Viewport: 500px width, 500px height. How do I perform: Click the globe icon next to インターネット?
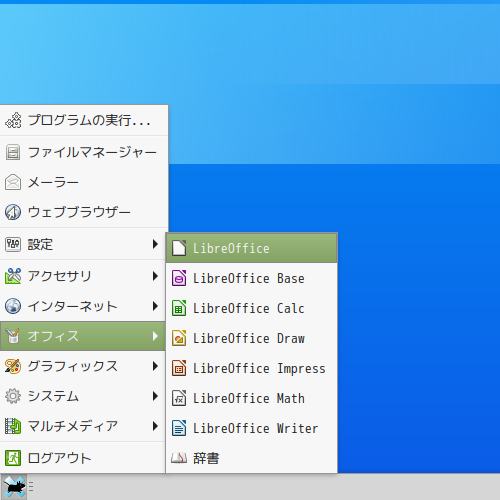tap(13, 306)
